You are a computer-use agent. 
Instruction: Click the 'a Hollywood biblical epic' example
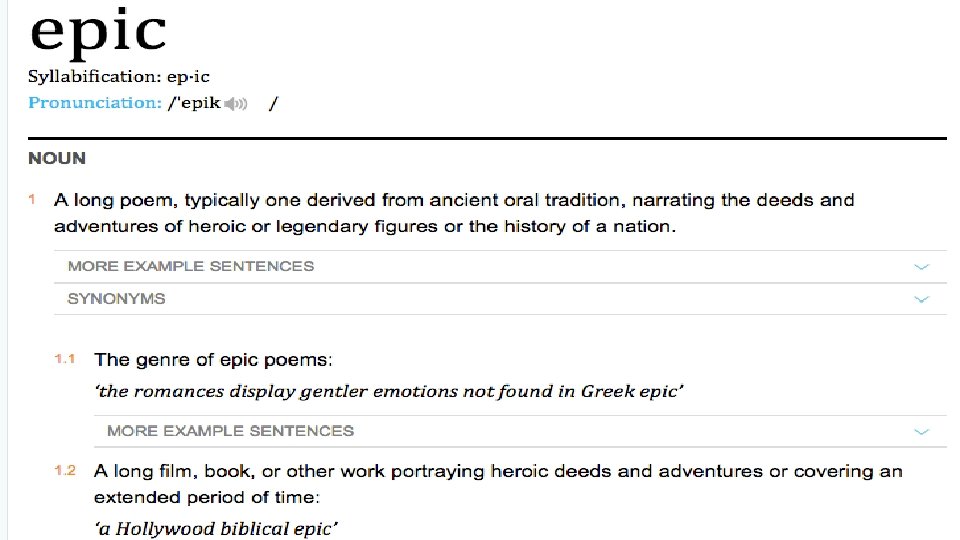[x=216, y=528]
